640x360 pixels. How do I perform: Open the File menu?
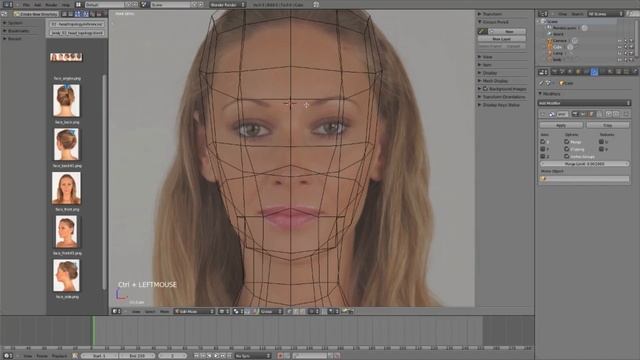26,5
